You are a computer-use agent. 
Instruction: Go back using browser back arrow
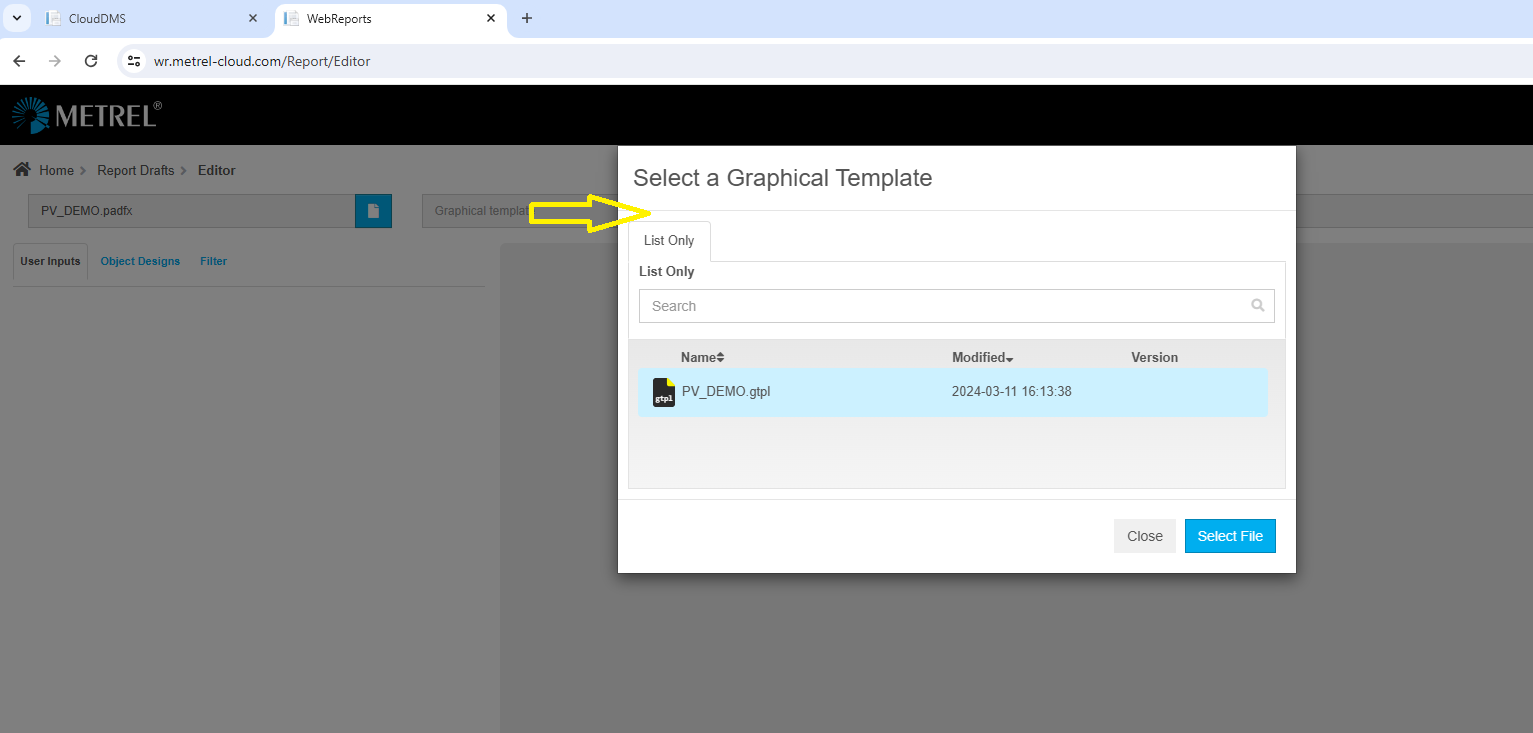19,61
